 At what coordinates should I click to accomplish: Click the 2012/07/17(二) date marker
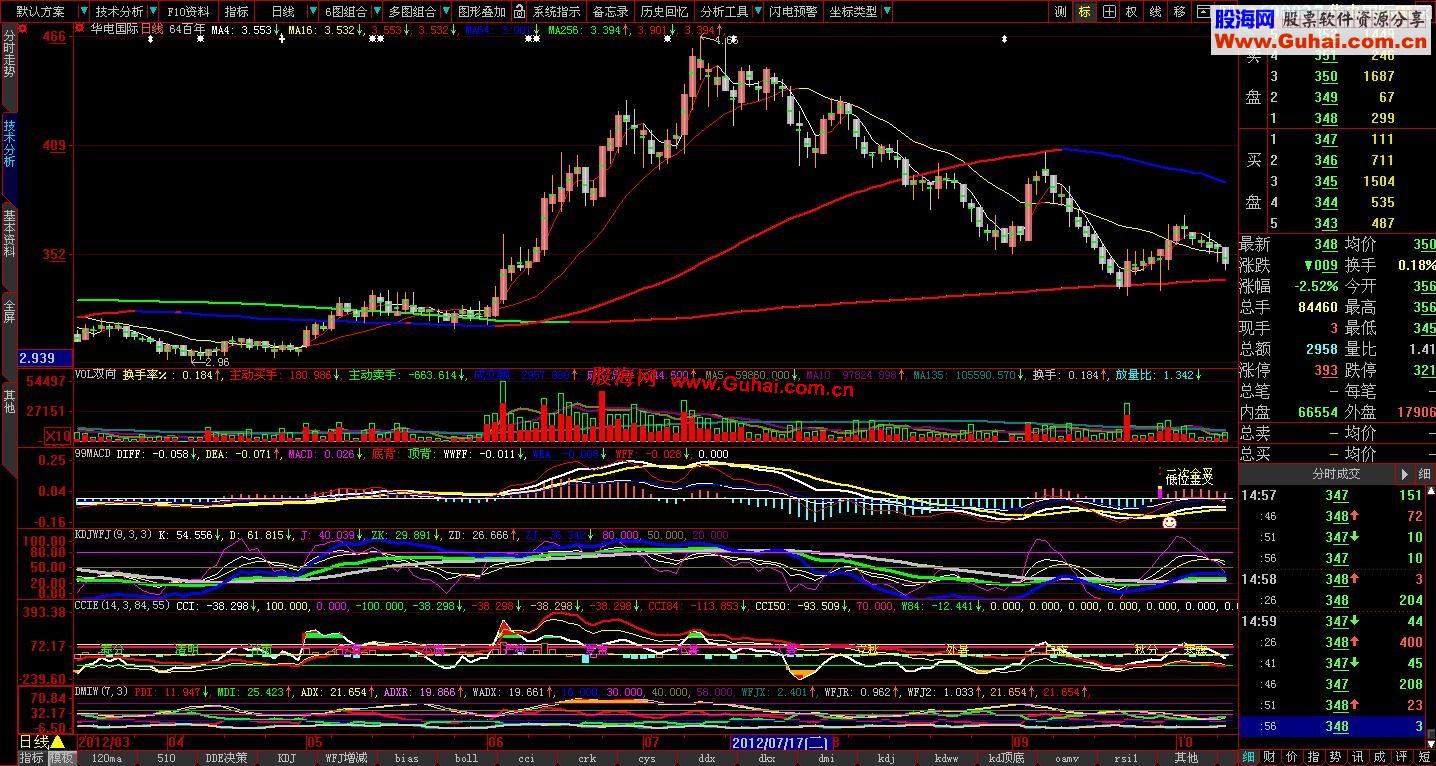point(780,743)
